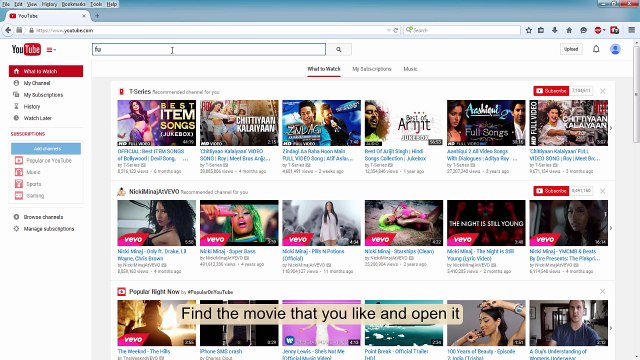Open the File menu
Screen dimensions: 640x360
[6, 4]
